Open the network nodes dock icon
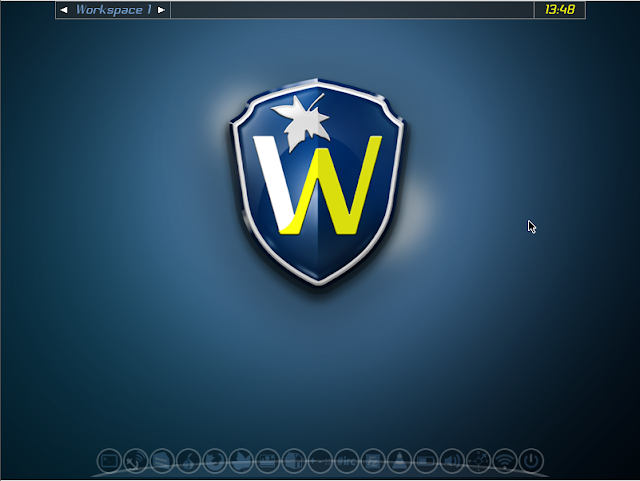 [x=478, y=461]
